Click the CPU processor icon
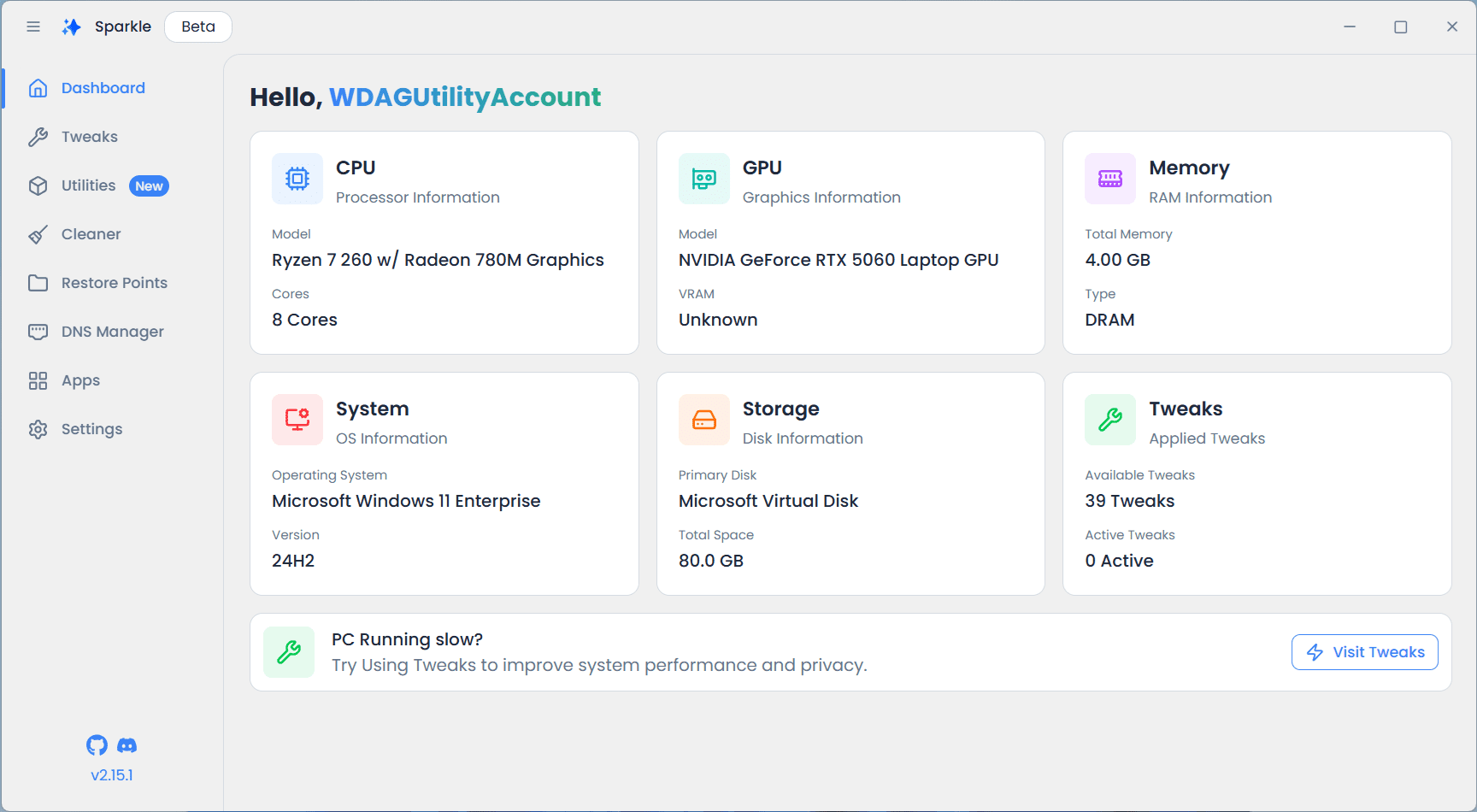 [x=297, y=179]
